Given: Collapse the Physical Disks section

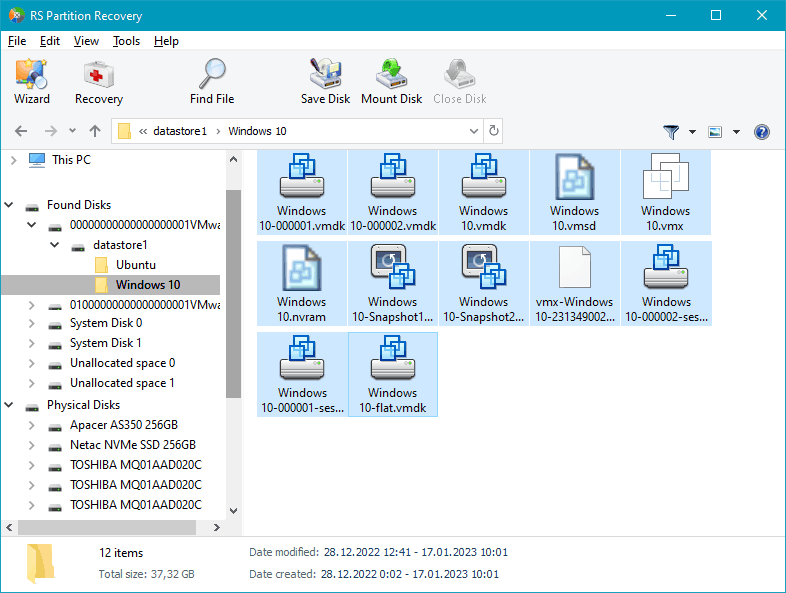Looking at the screenshot, I should tap(9, 405).
